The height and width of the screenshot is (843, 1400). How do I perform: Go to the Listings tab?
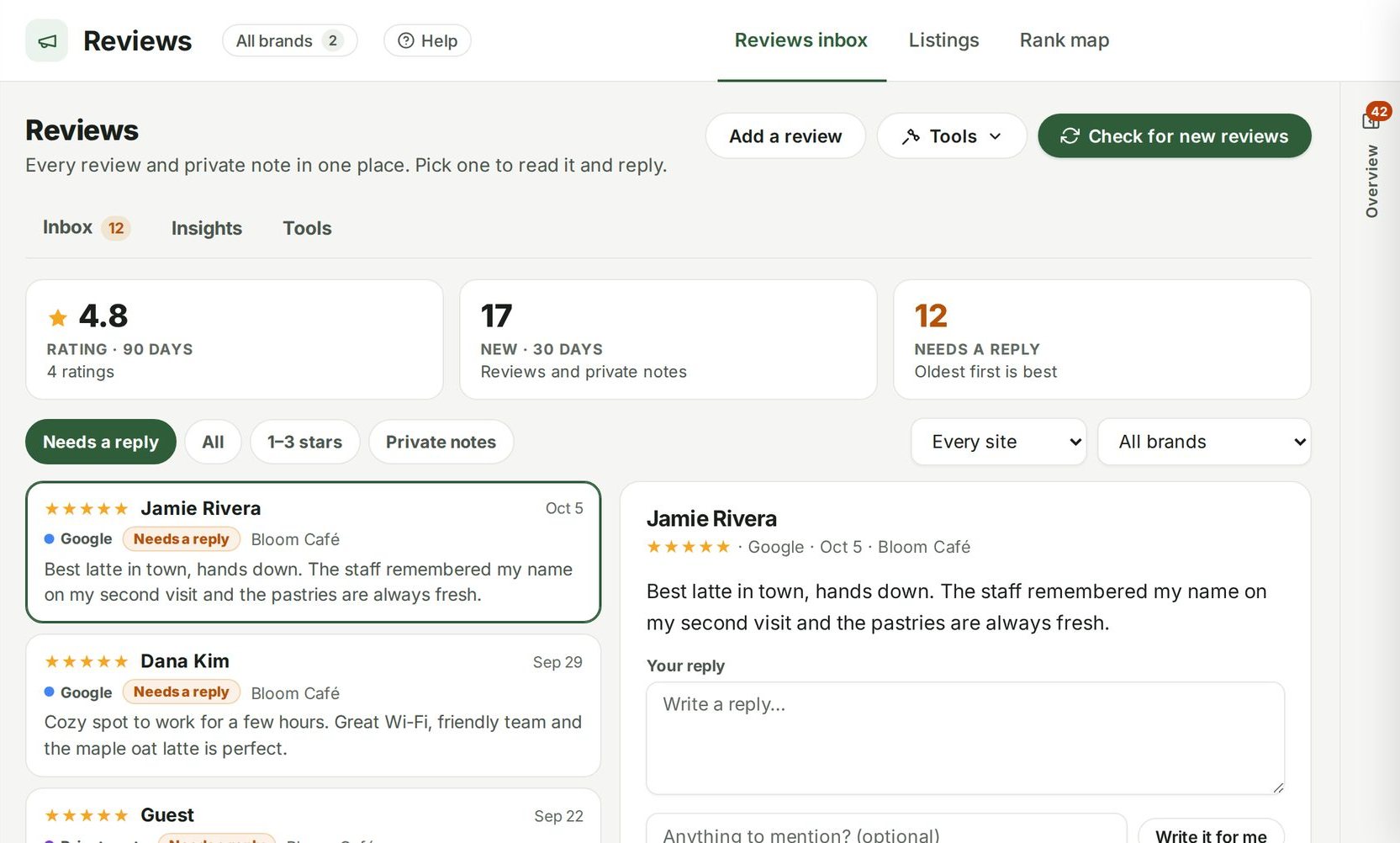pos(943,40)
